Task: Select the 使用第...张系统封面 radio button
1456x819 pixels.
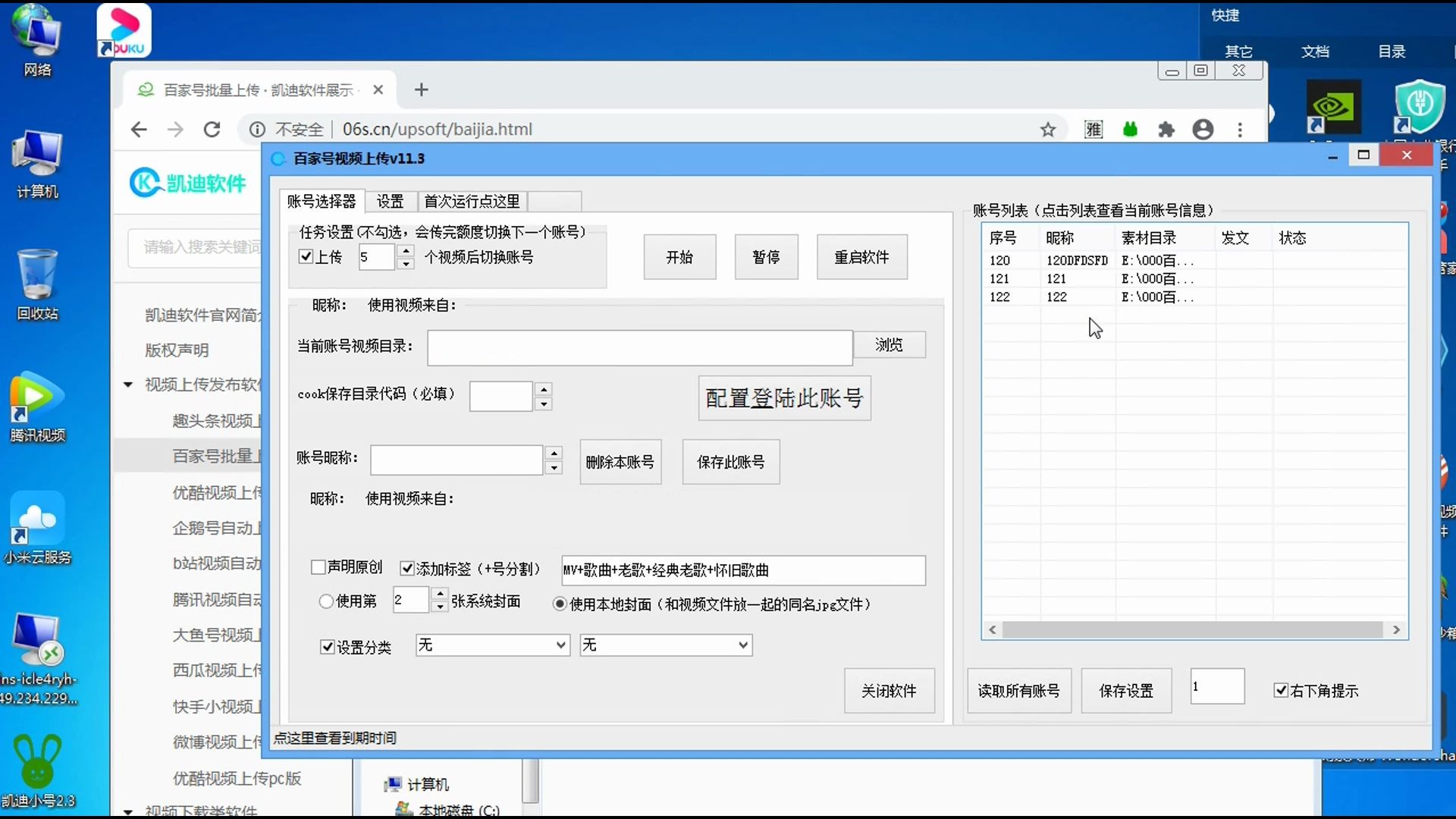Action: (326, 601)
